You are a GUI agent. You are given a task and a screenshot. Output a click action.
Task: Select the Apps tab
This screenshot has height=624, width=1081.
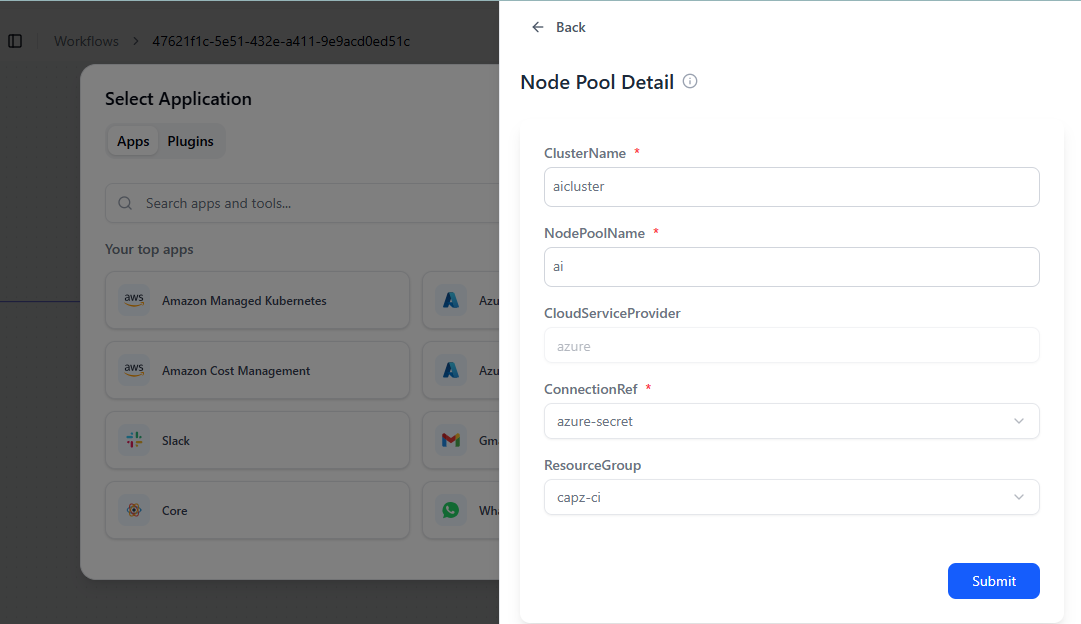133,141
